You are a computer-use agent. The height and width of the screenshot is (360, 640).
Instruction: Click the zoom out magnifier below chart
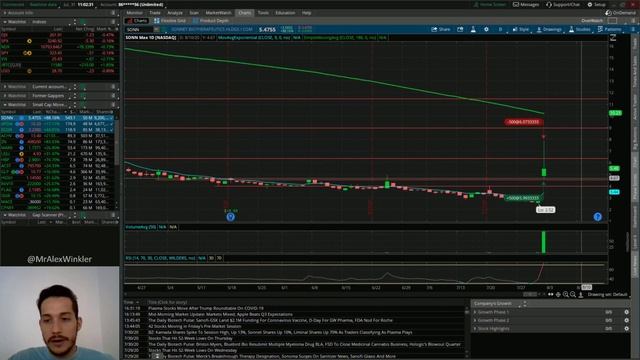point(573,294)
